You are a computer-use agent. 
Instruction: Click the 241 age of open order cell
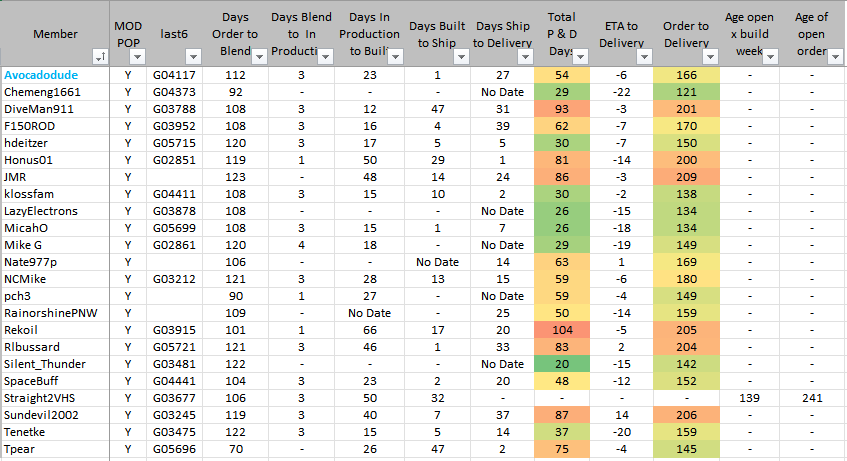(811, 398)
